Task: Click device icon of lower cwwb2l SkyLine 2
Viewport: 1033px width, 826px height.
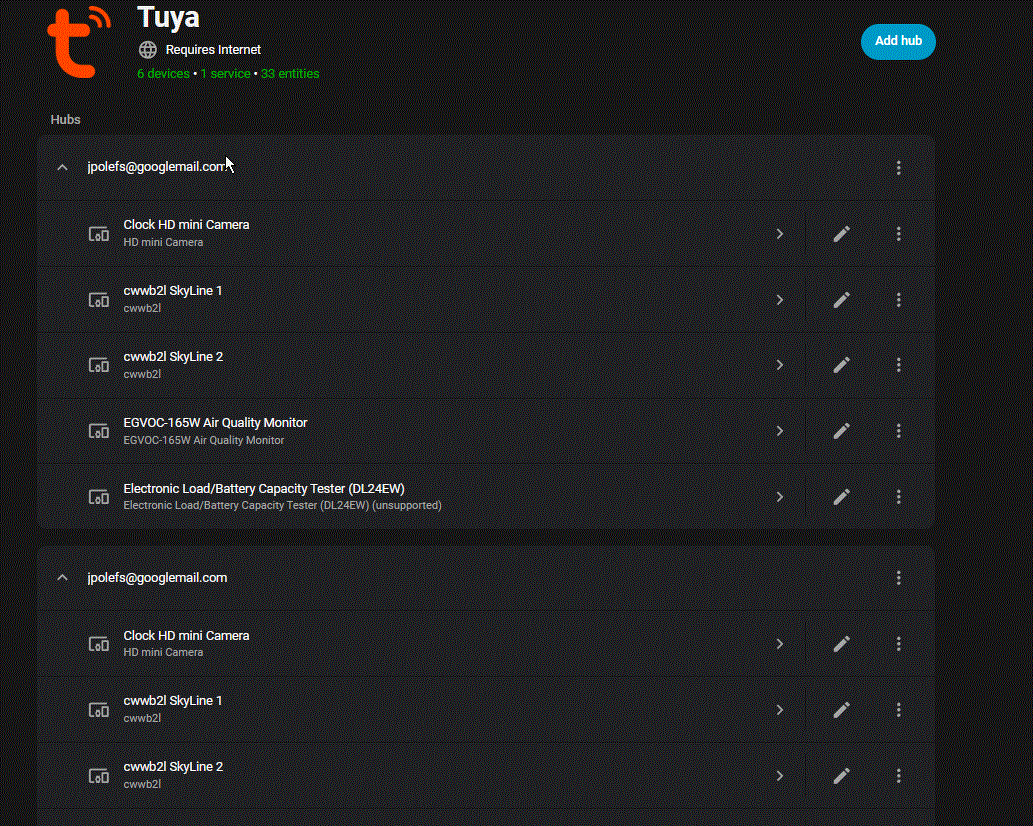Action: tap(99, 776)
